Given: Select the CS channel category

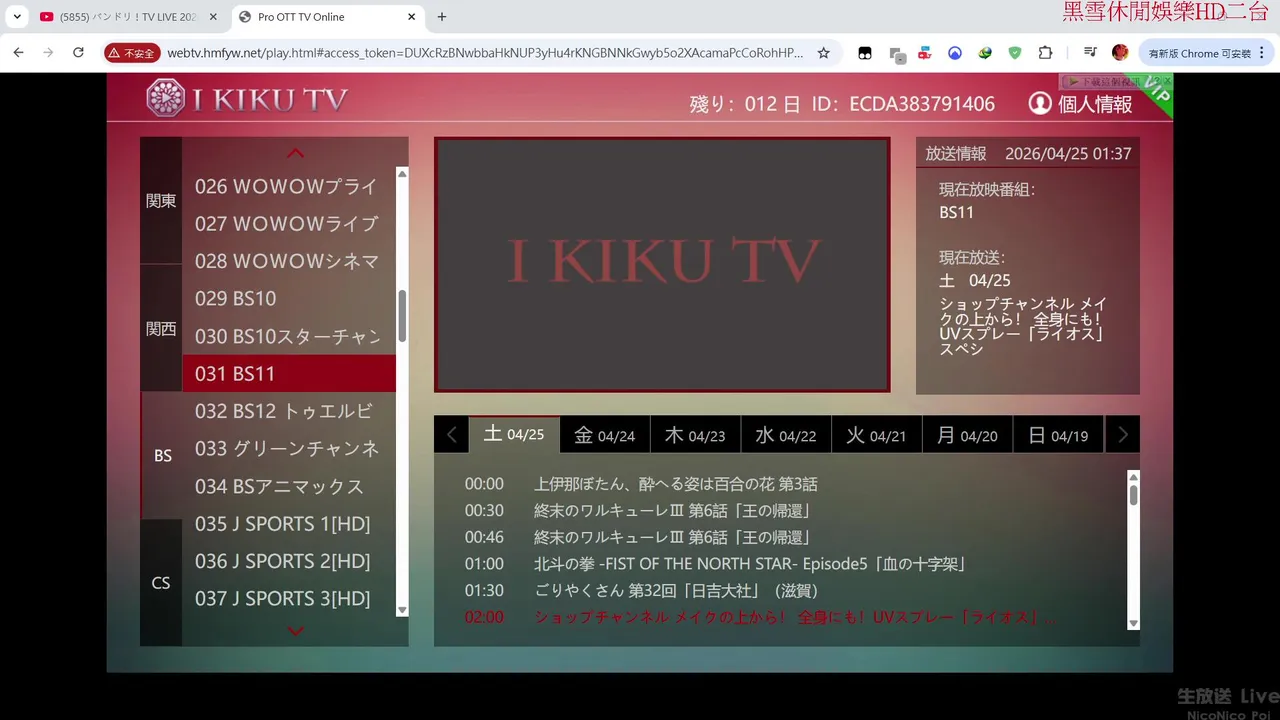Looking at the screenshot, I should click(x=161, y=583).
